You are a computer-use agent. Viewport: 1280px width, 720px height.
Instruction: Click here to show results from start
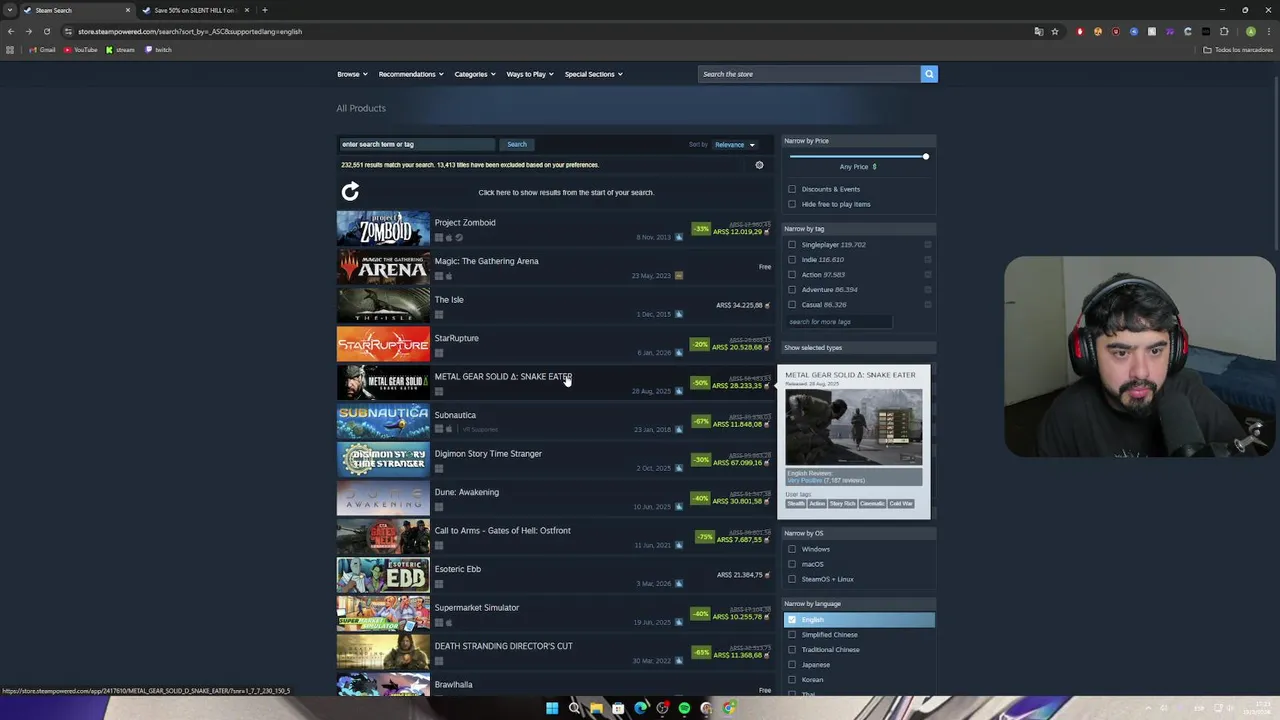pyautogui.click(x=566, y=192)
